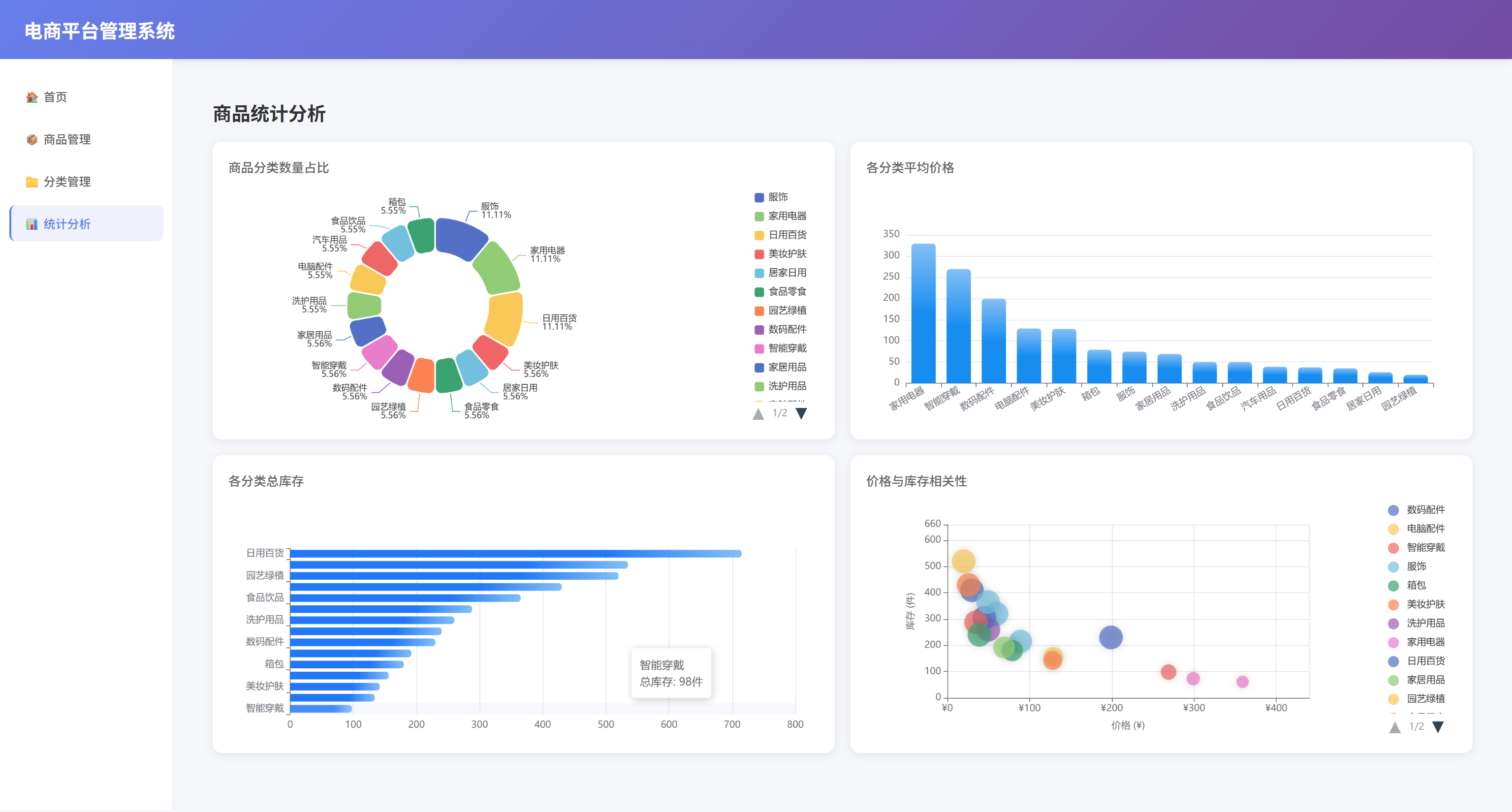This screenshot has width=1512, height=812.
Task: Click the 电商平台管理系统 header title
Action: (100, 31)
